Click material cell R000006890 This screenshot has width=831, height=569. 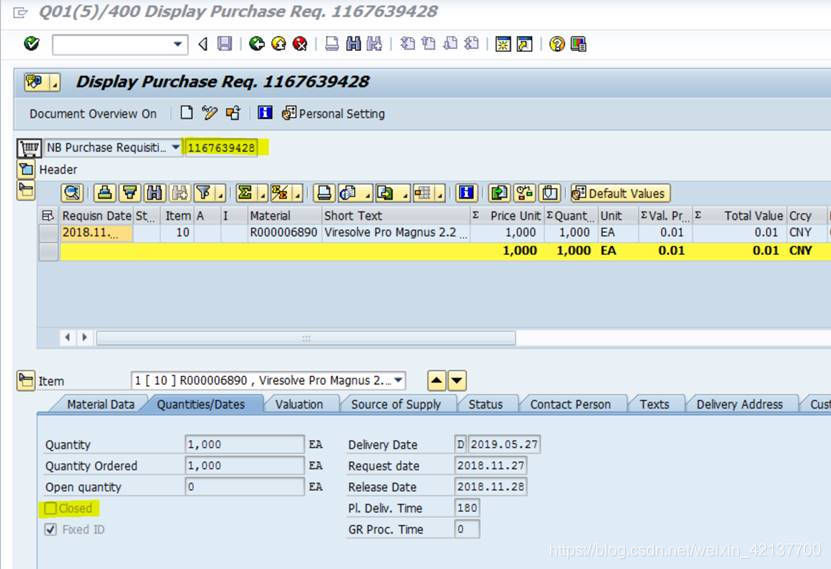[284, 233]
